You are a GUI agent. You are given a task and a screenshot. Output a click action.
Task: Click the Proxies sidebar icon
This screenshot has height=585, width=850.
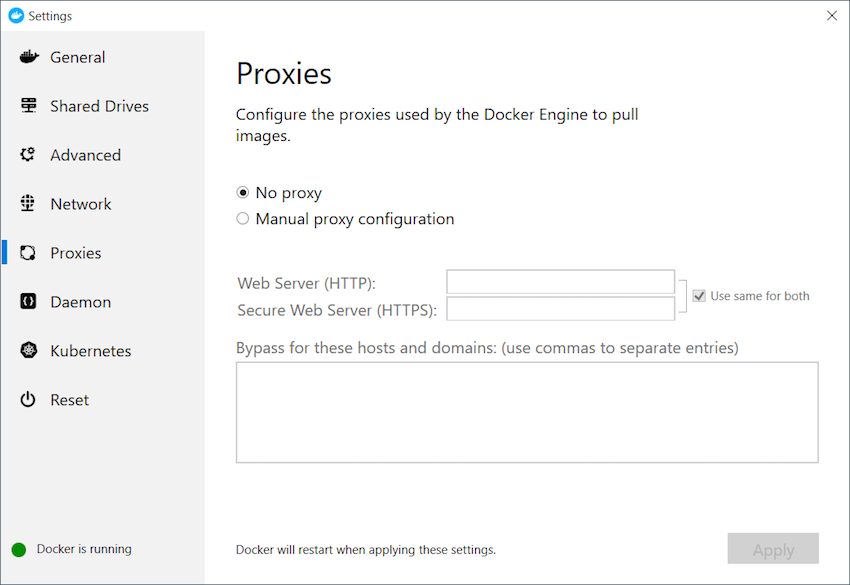(28, 253)
